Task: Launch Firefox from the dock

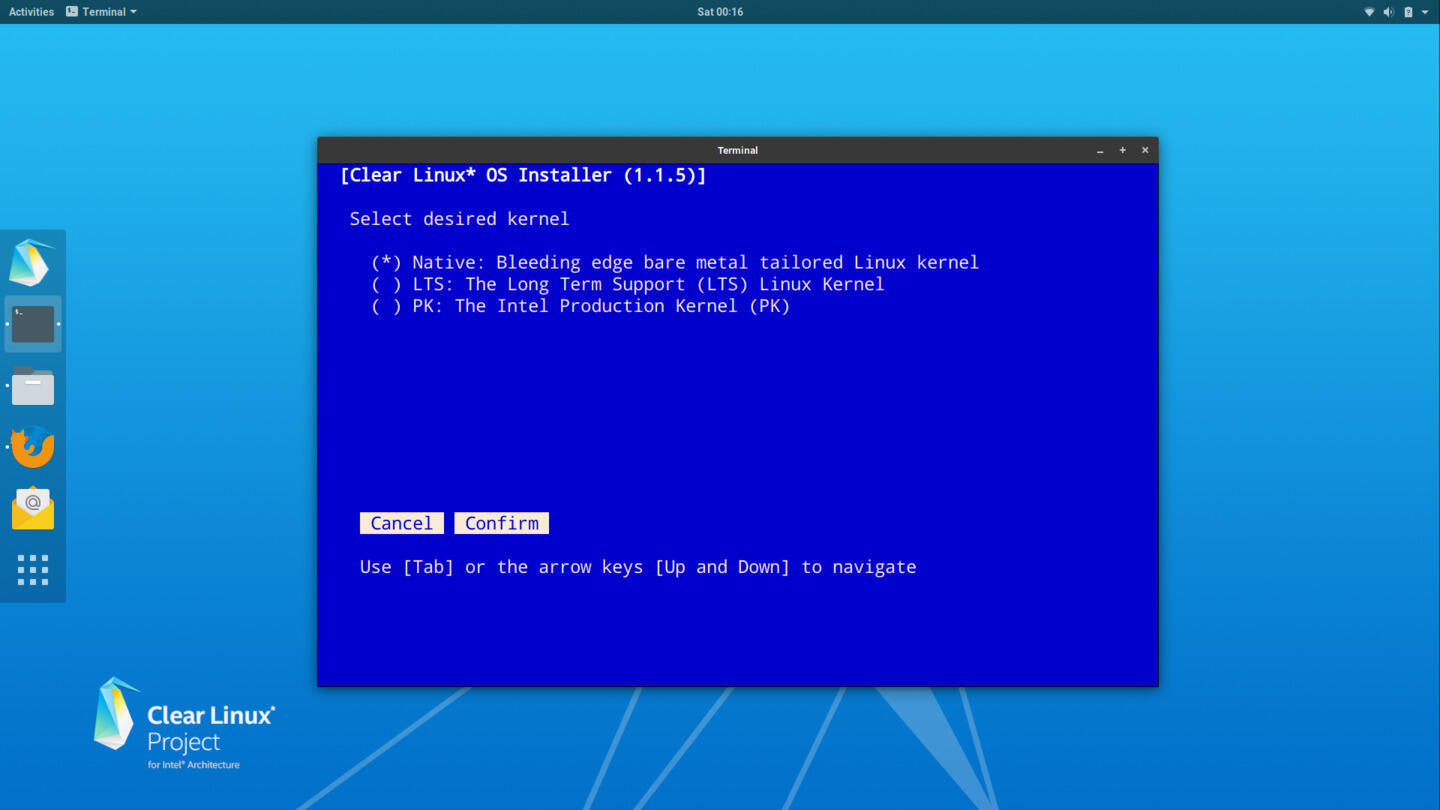Action: (x=33, y=447)
